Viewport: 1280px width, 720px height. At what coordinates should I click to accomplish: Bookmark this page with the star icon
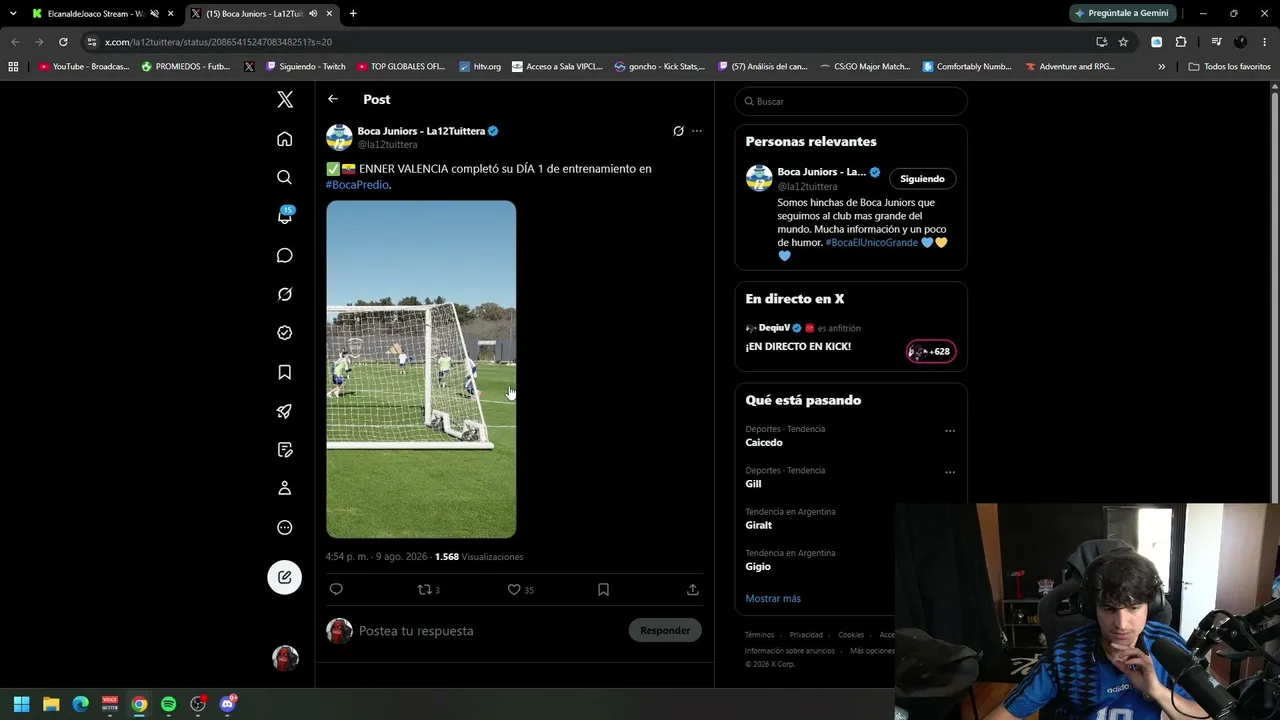1123,42
